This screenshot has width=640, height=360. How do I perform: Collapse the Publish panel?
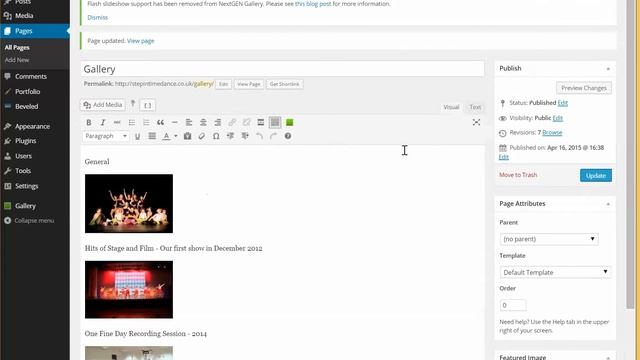click(x=608, y=69)
